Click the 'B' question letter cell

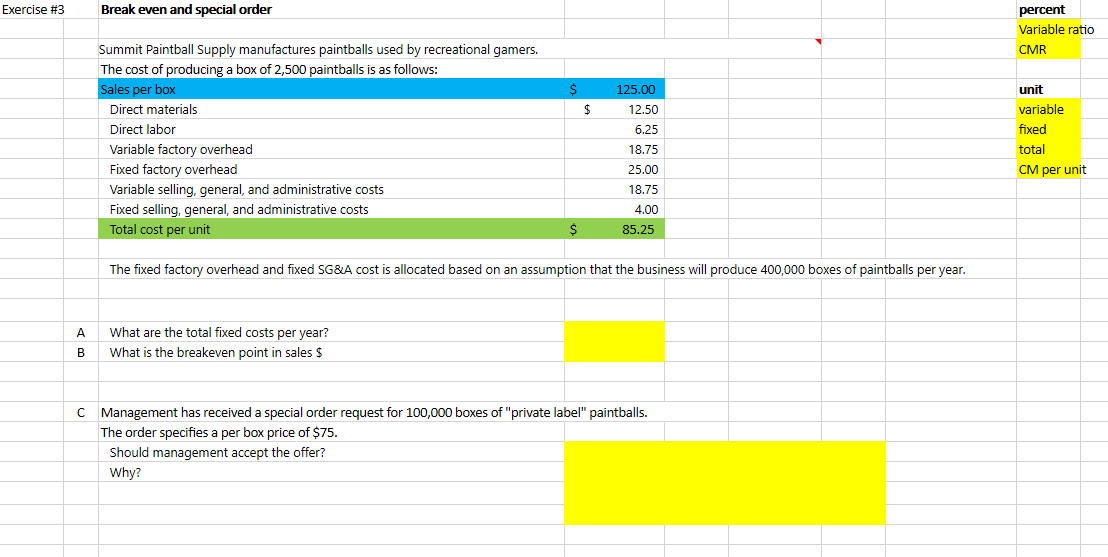tap(81, 352)
